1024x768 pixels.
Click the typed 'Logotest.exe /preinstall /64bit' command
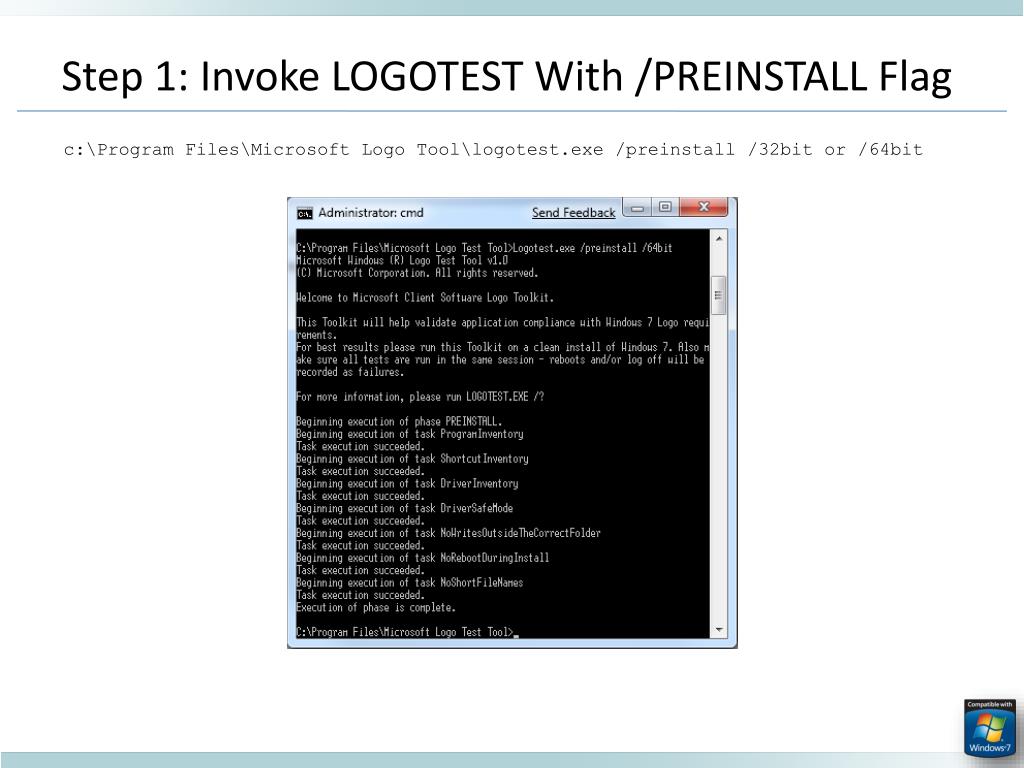tap(592, 248)
